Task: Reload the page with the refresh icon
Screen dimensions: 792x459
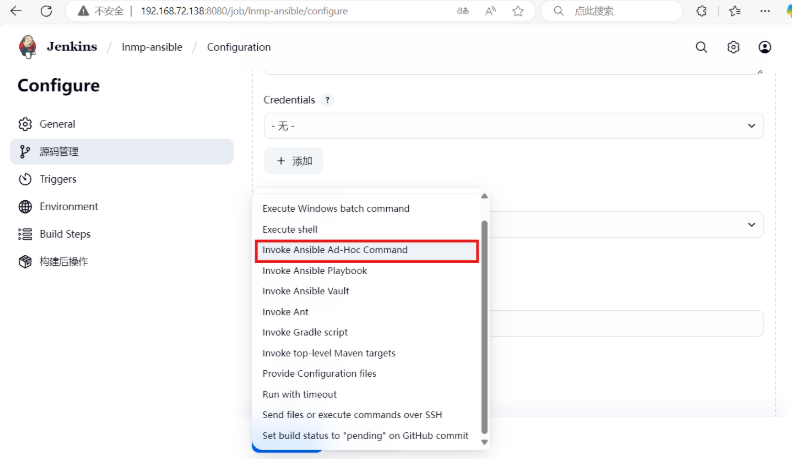Action: coord(46,11)
